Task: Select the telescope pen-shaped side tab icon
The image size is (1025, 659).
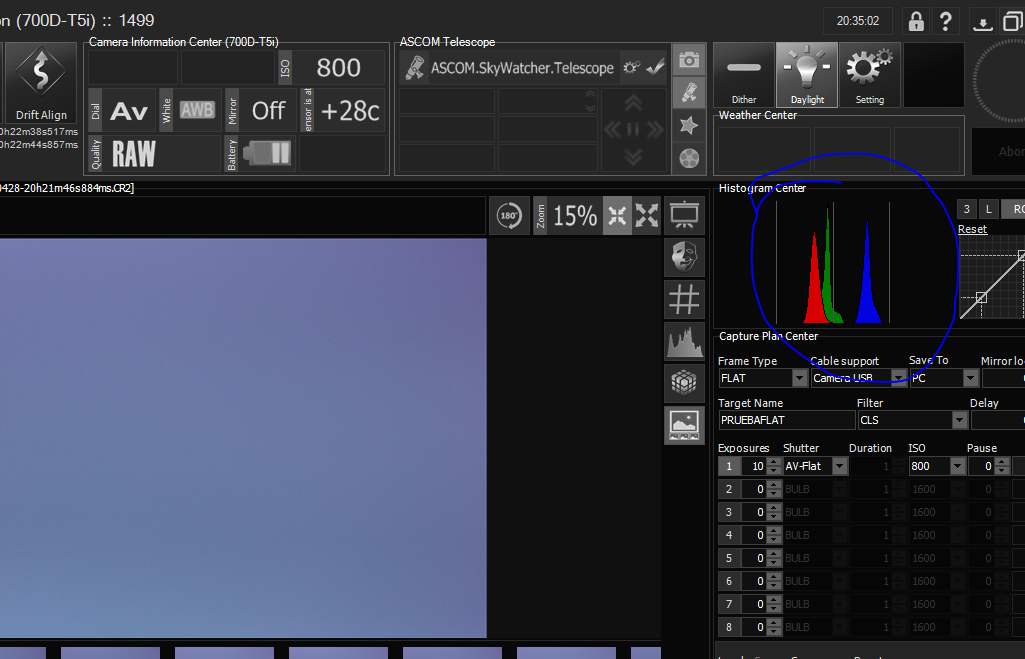Action: (689, 93)
